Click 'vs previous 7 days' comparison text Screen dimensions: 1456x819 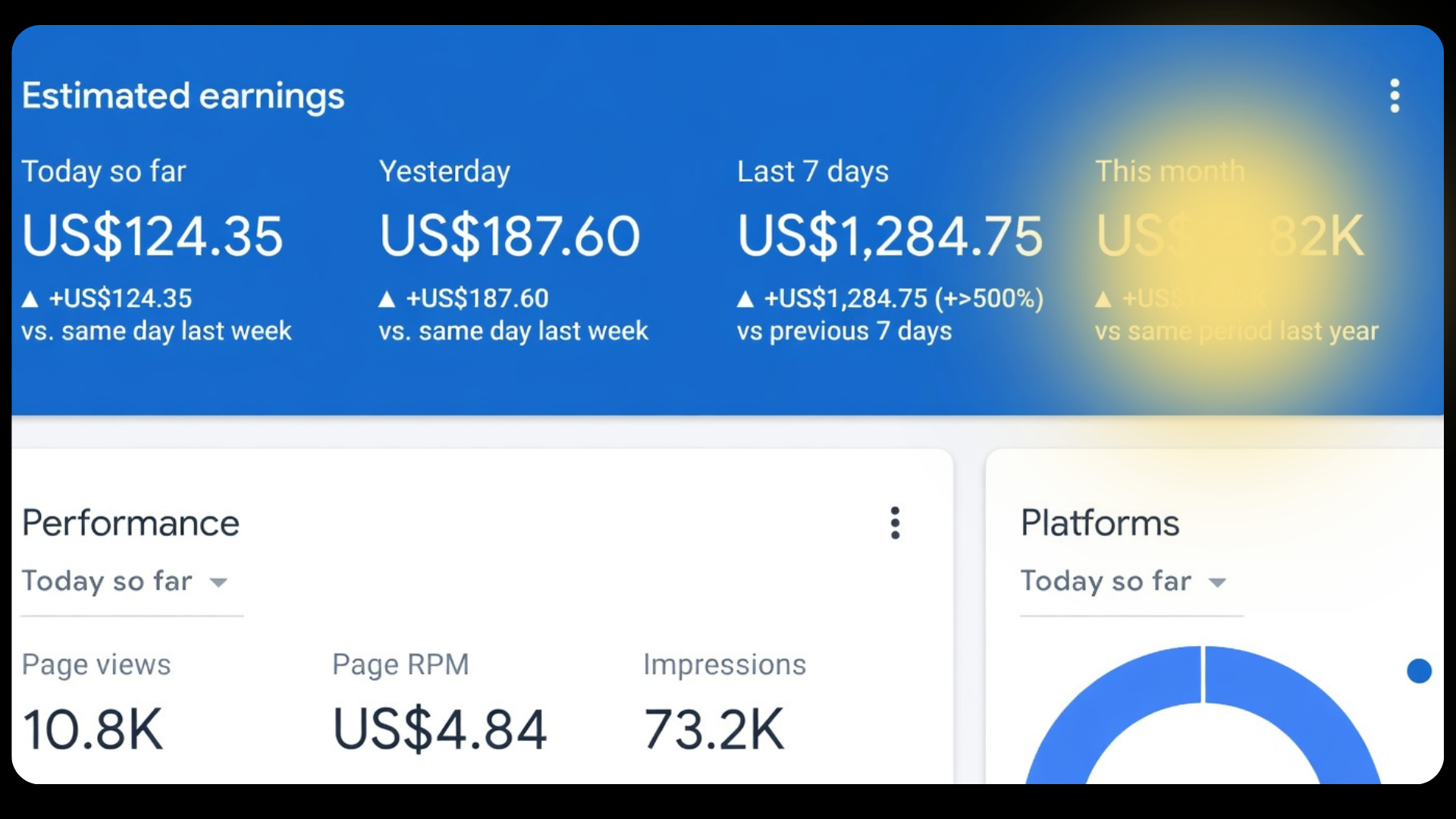tap(844, 331)
